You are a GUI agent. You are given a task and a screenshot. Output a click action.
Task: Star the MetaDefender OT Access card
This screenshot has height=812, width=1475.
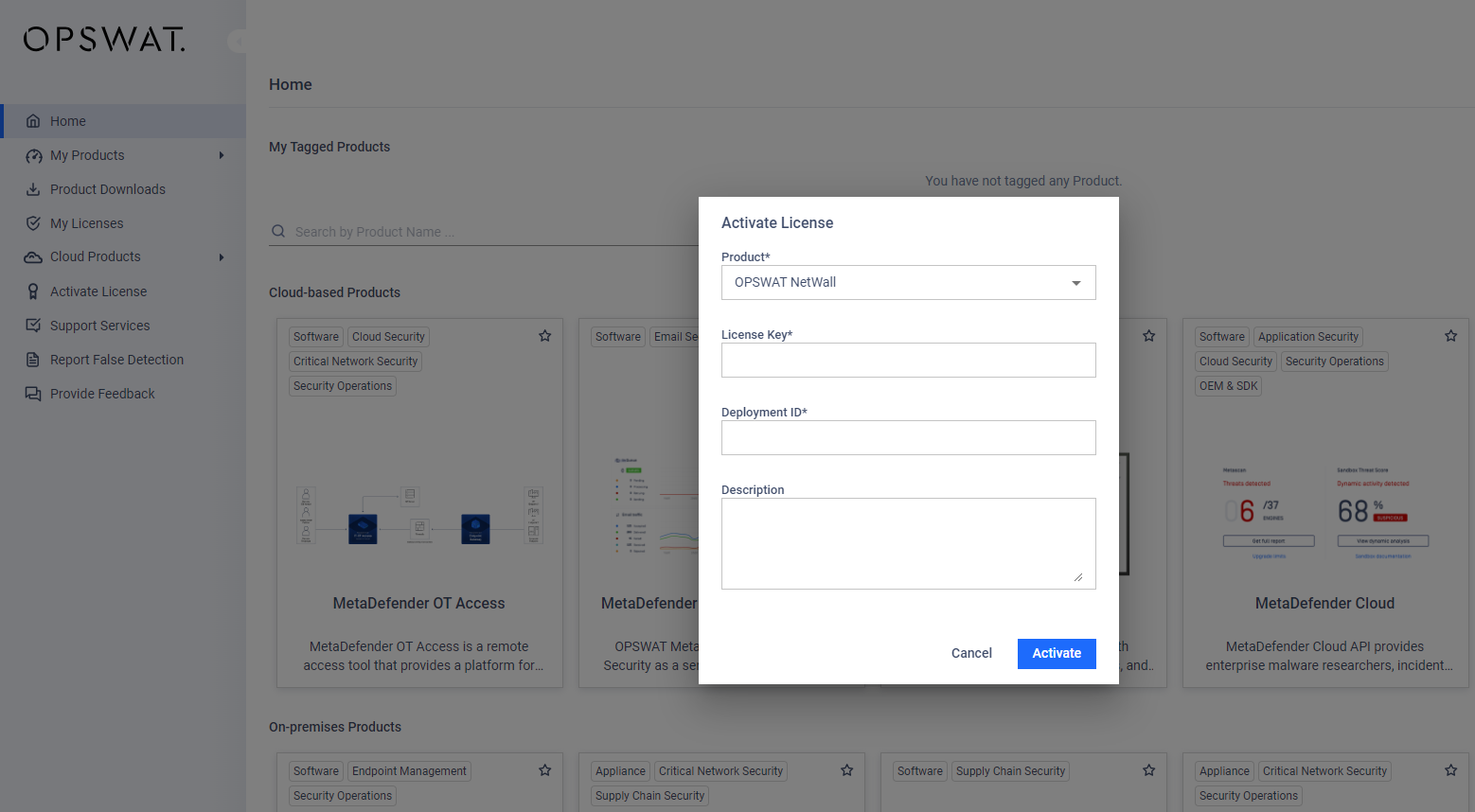[545, 336]
